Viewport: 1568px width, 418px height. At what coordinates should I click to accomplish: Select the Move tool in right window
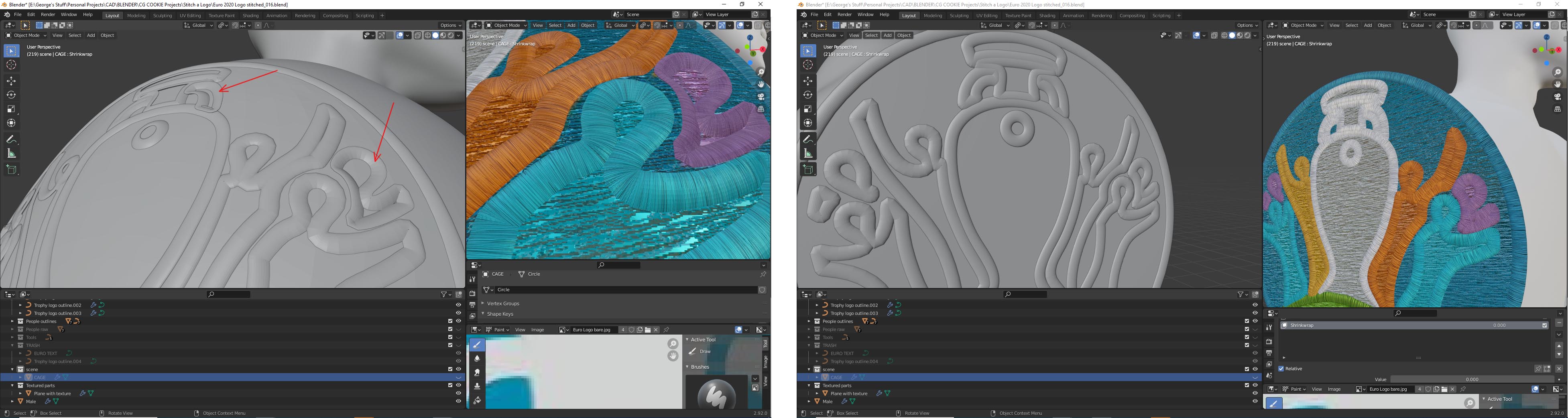pos(808,81)
